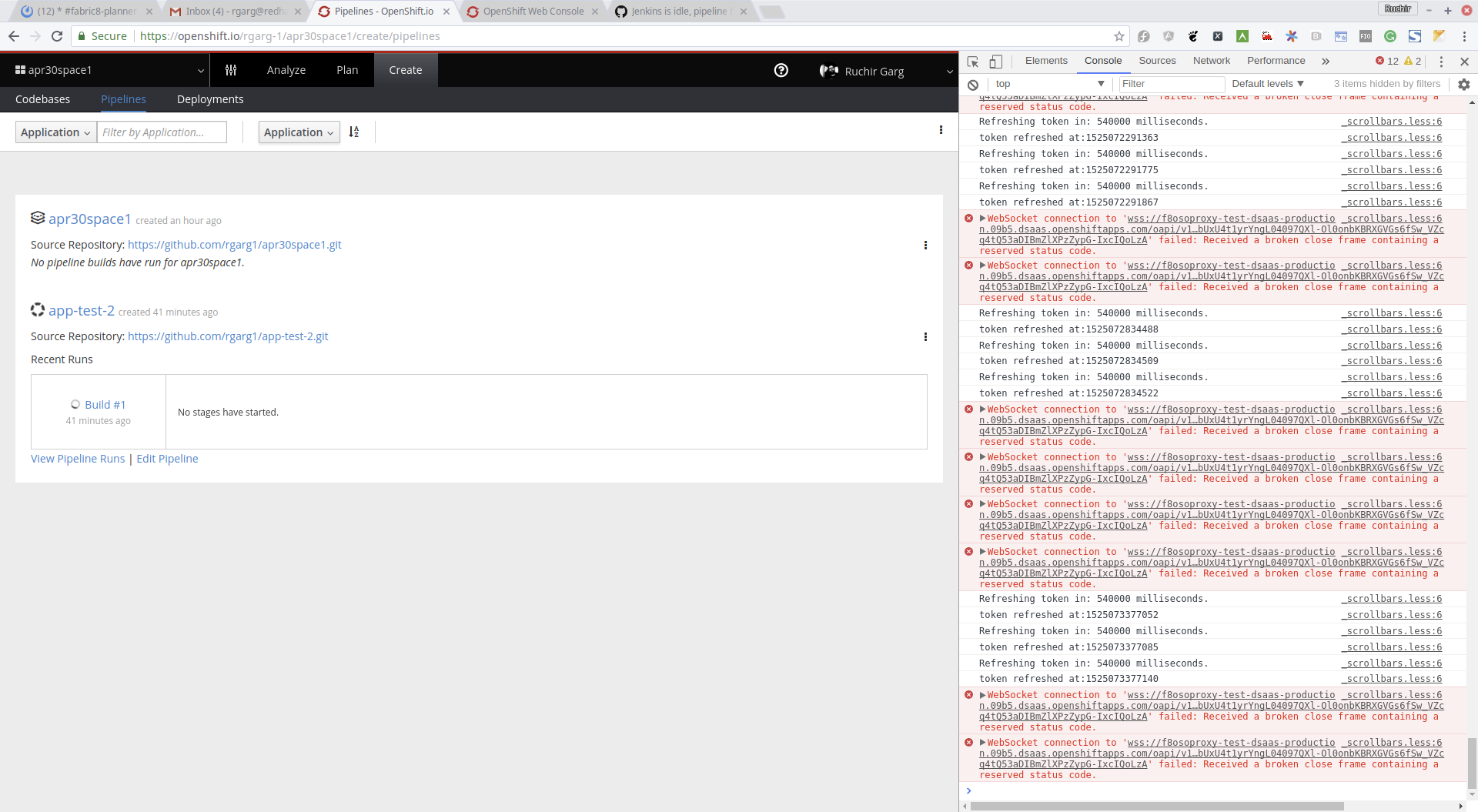This screenshot has height=812, width=1478.
Task: Toggle the device toolbar in DevTools
Action: coord(995,61)
